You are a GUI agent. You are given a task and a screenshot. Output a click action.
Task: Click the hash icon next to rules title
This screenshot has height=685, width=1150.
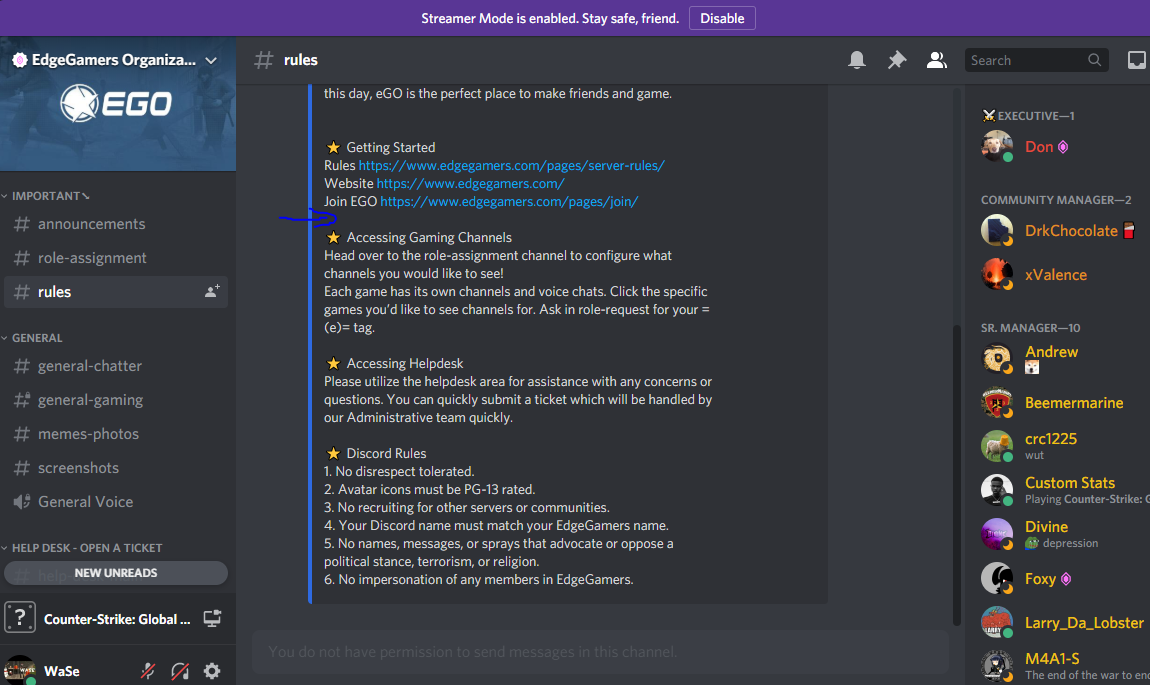coord(263,60)
